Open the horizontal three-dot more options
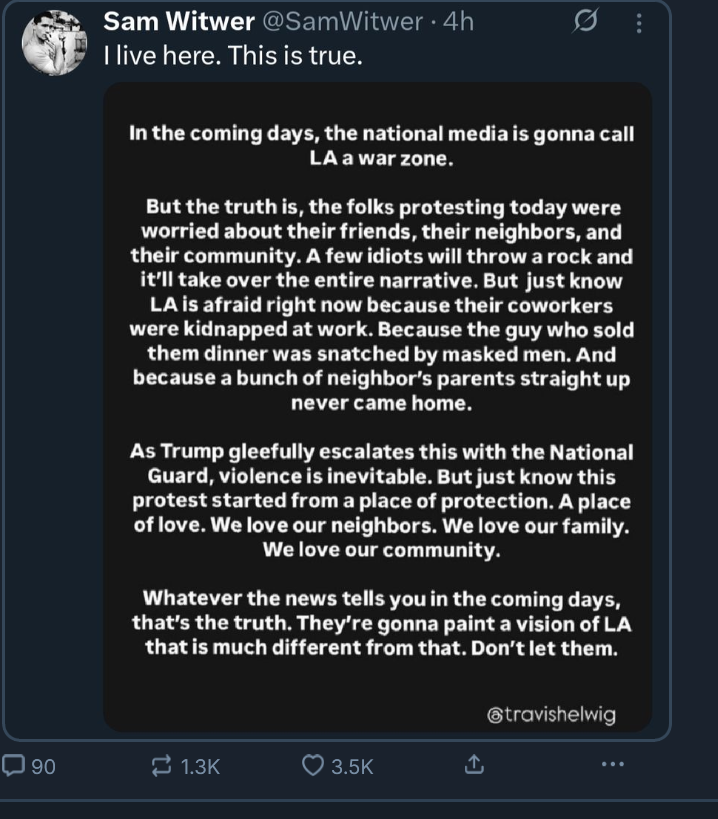The image size is (718, 819). 613,764
